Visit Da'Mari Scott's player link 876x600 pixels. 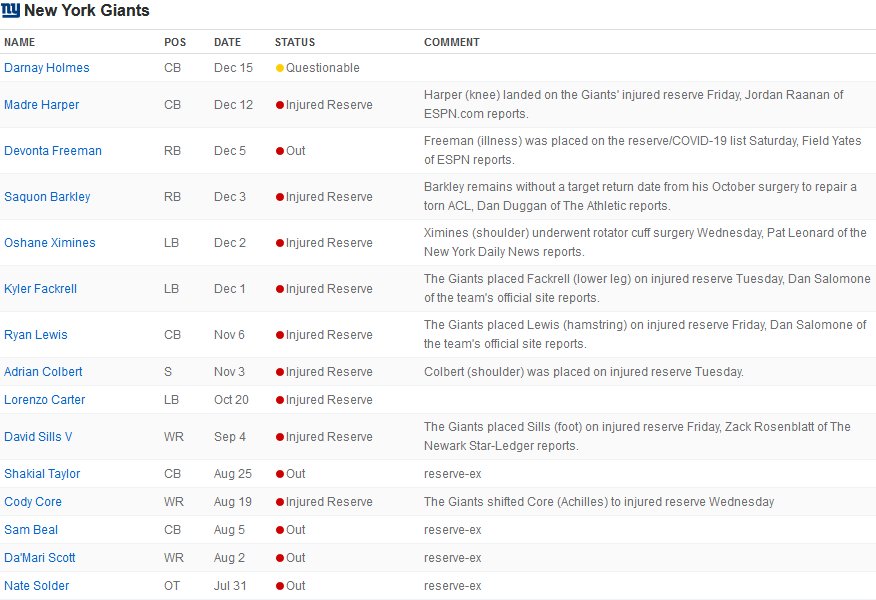[x=40, y=558]
